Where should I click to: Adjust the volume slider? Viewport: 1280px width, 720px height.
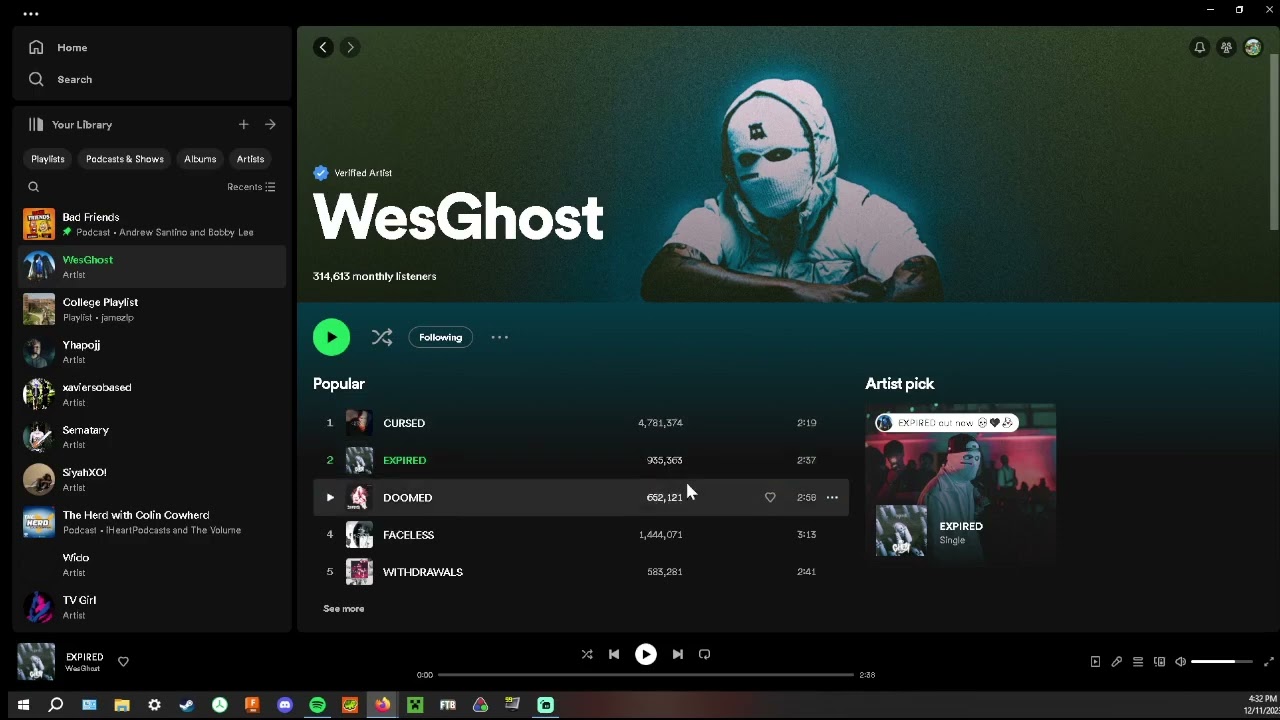(x=1221, y=662)
